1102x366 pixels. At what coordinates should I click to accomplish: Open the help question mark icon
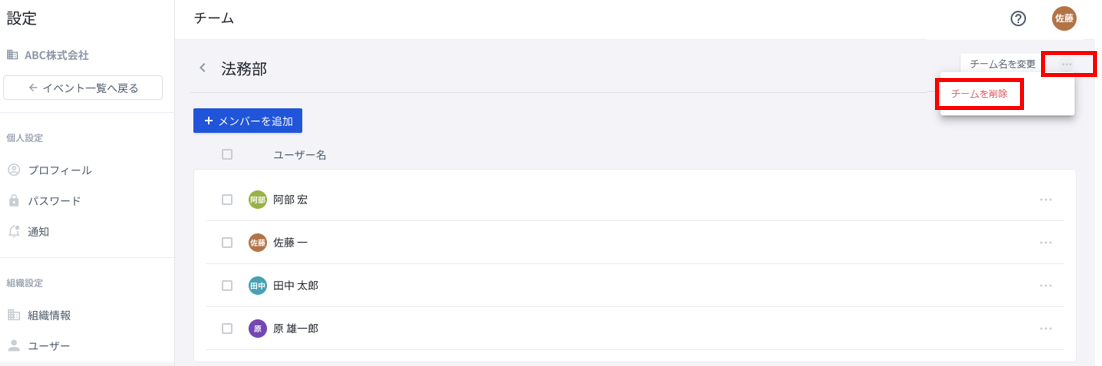pyautogui.click(x=1018, y=19)
